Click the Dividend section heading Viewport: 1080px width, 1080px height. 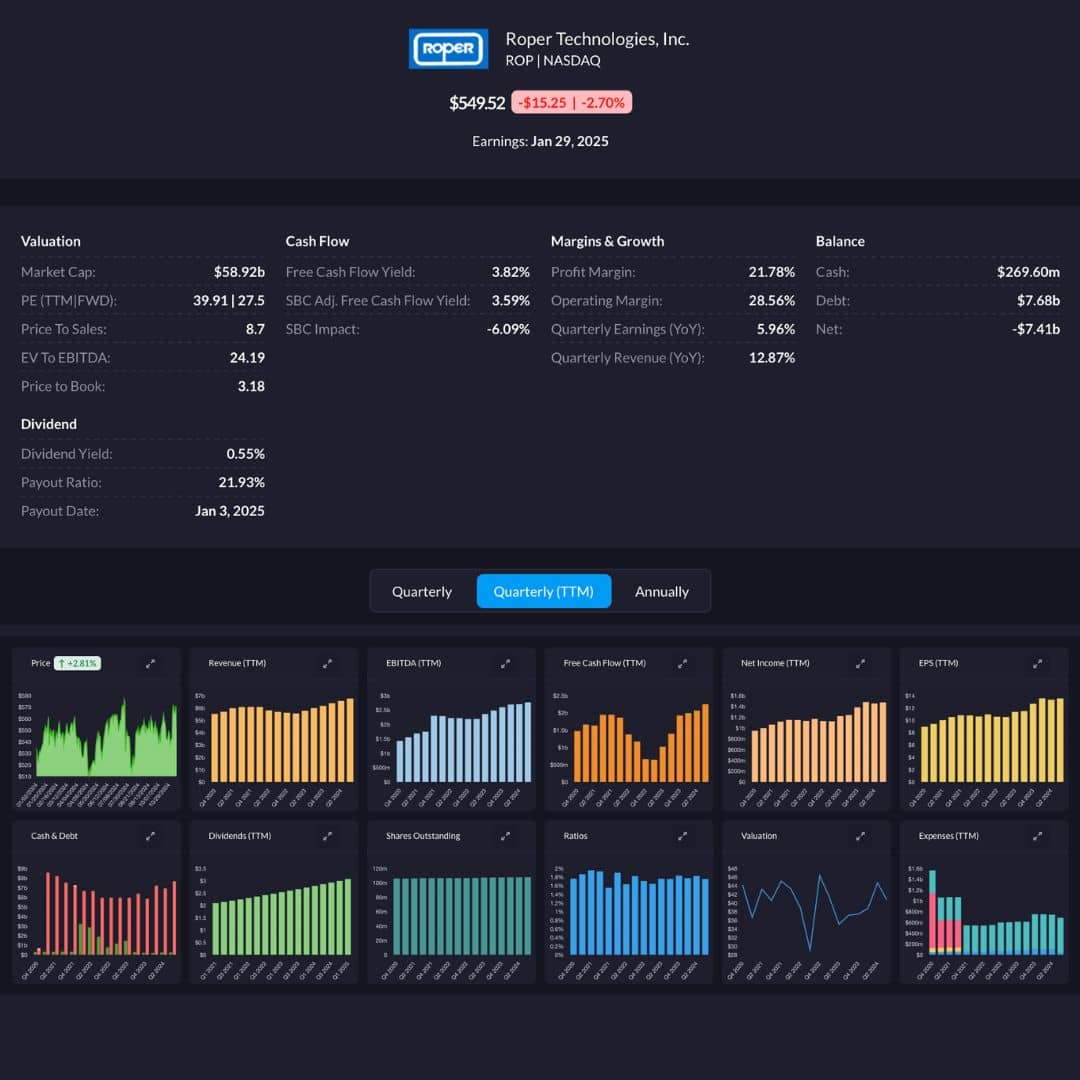(x=48, y=424)
